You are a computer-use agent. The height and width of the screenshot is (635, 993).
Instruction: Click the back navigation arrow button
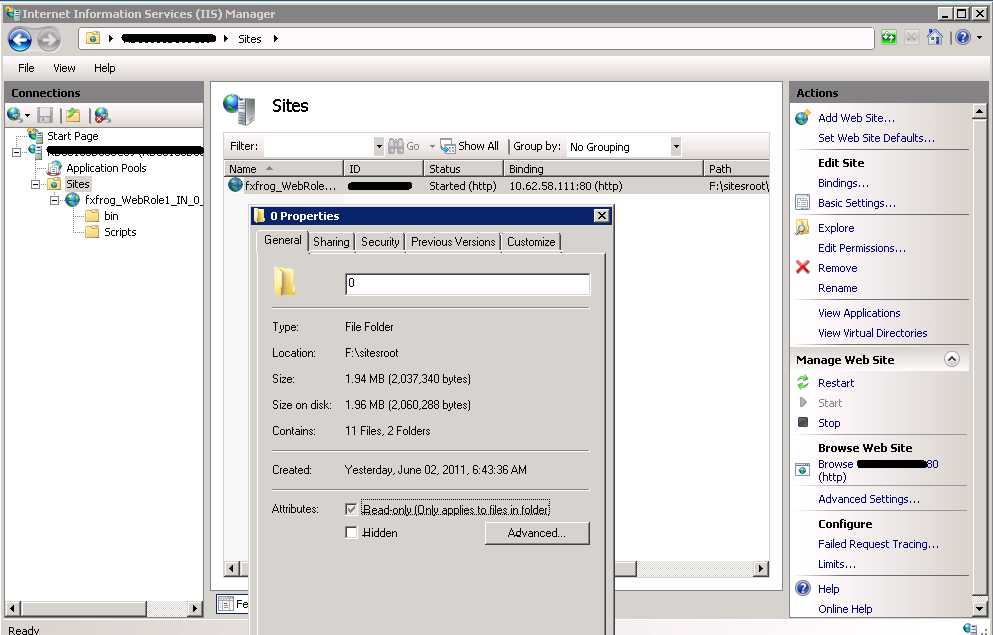pos(20,39)
